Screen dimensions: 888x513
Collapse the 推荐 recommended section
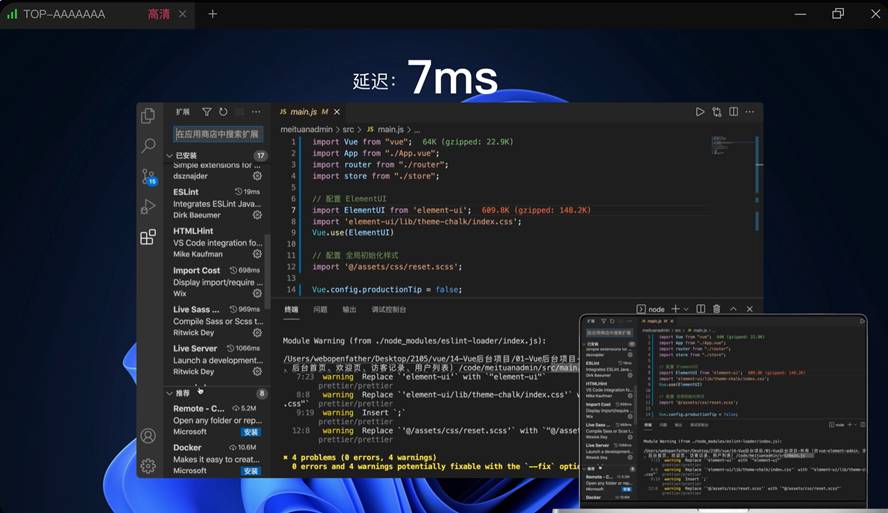[170, 393]
